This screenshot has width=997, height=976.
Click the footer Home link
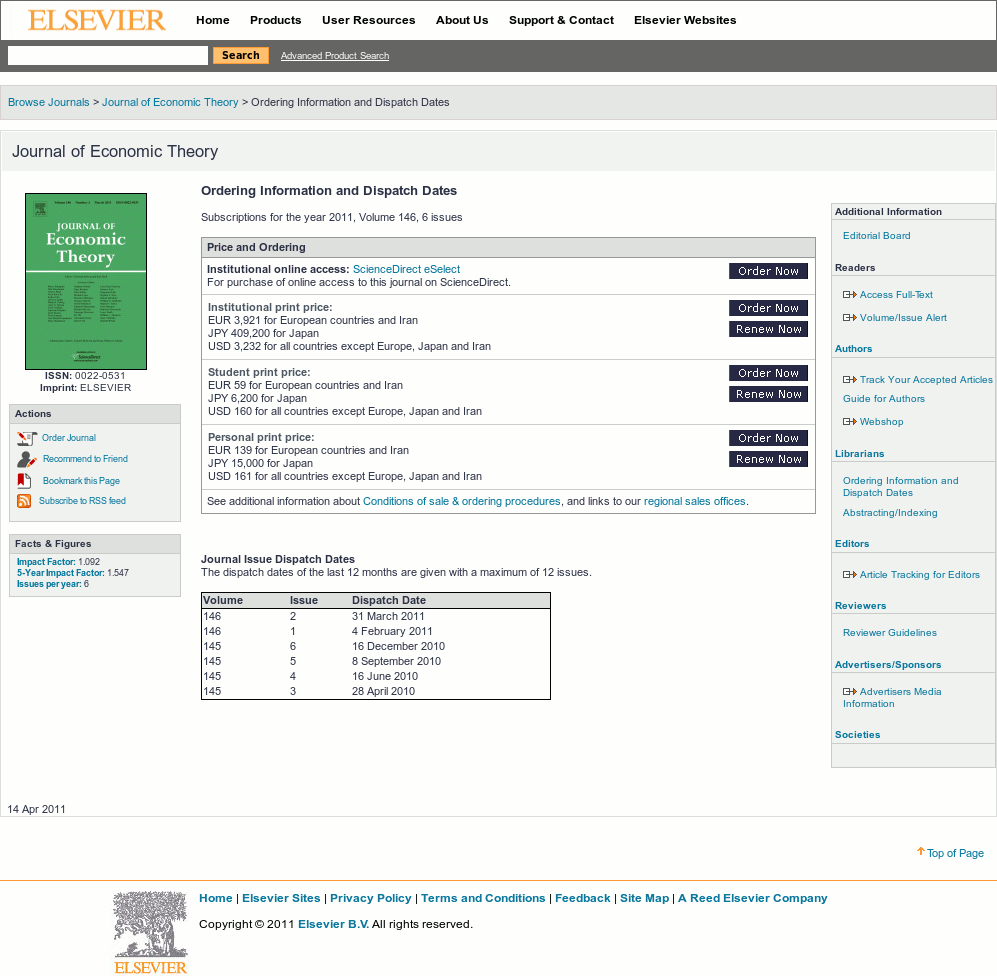[216, 898]
